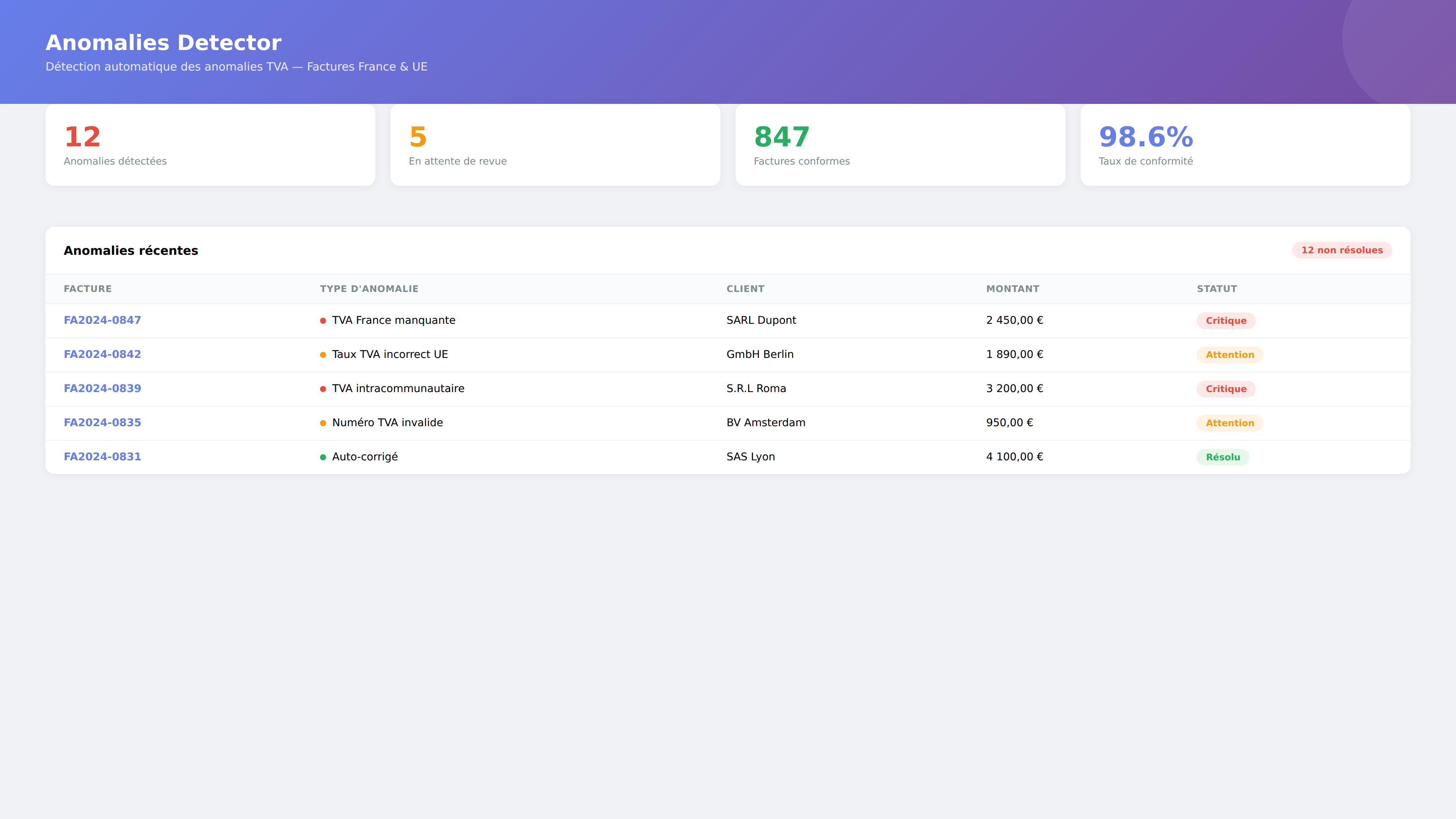Click the MONTANT column header
Image resolution: width=1456 pixels, height=819 pixels.
click(x=1012, y=289)
